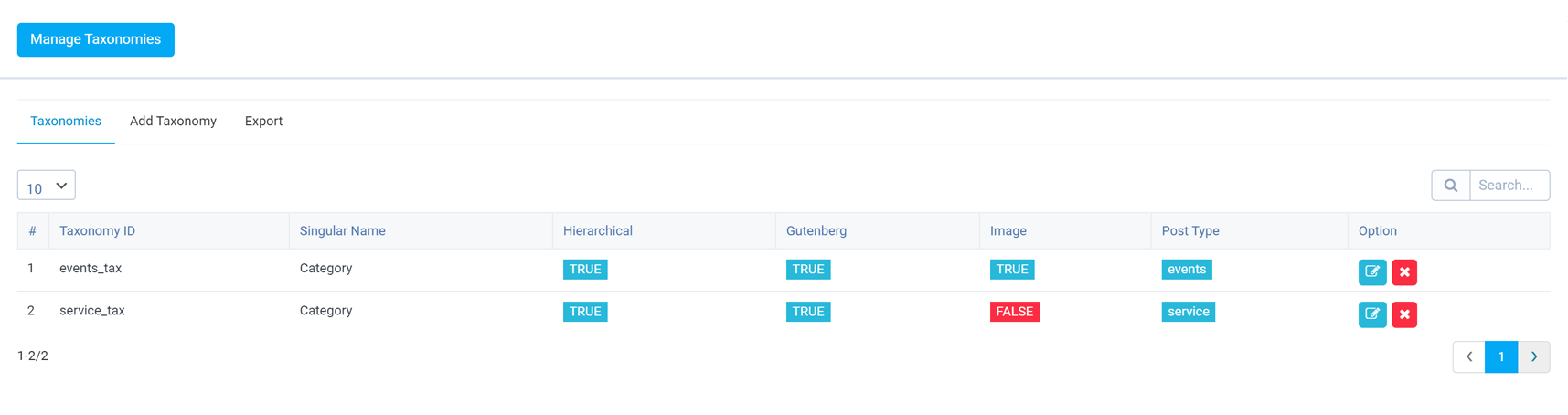
Task: Sort by Singular Name column header
Action: pos(342,230)
